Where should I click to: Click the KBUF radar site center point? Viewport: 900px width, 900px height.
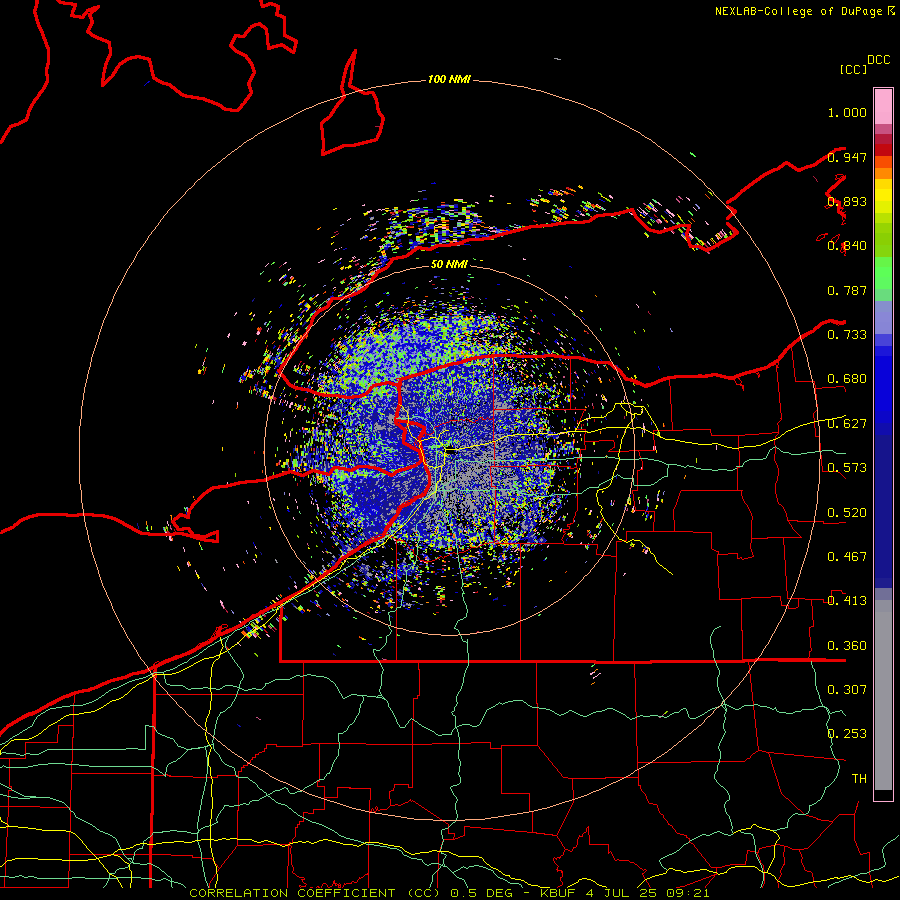pos(449,451)
